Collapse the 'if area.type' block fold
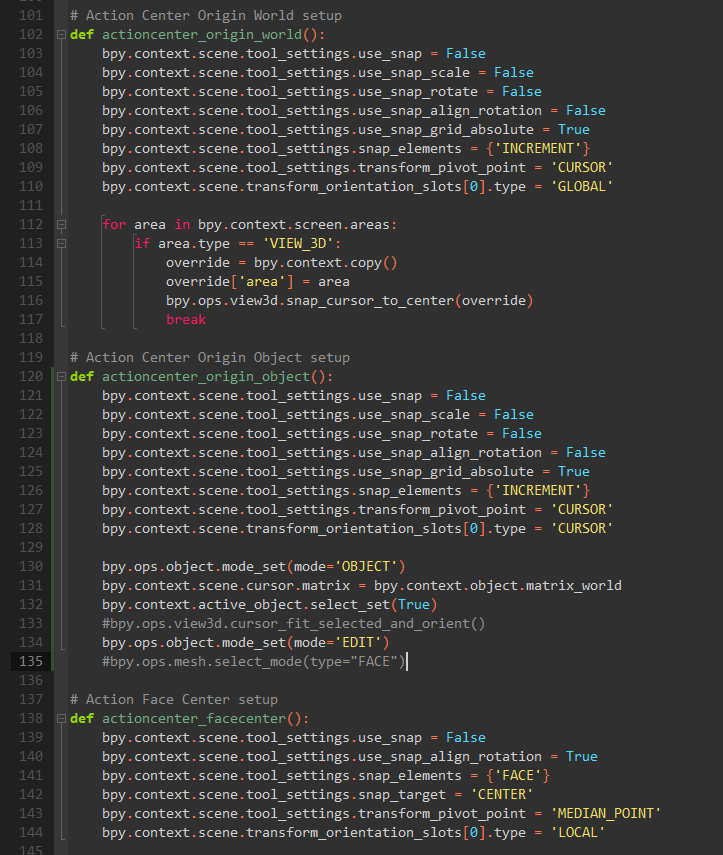 pos(62,243)
